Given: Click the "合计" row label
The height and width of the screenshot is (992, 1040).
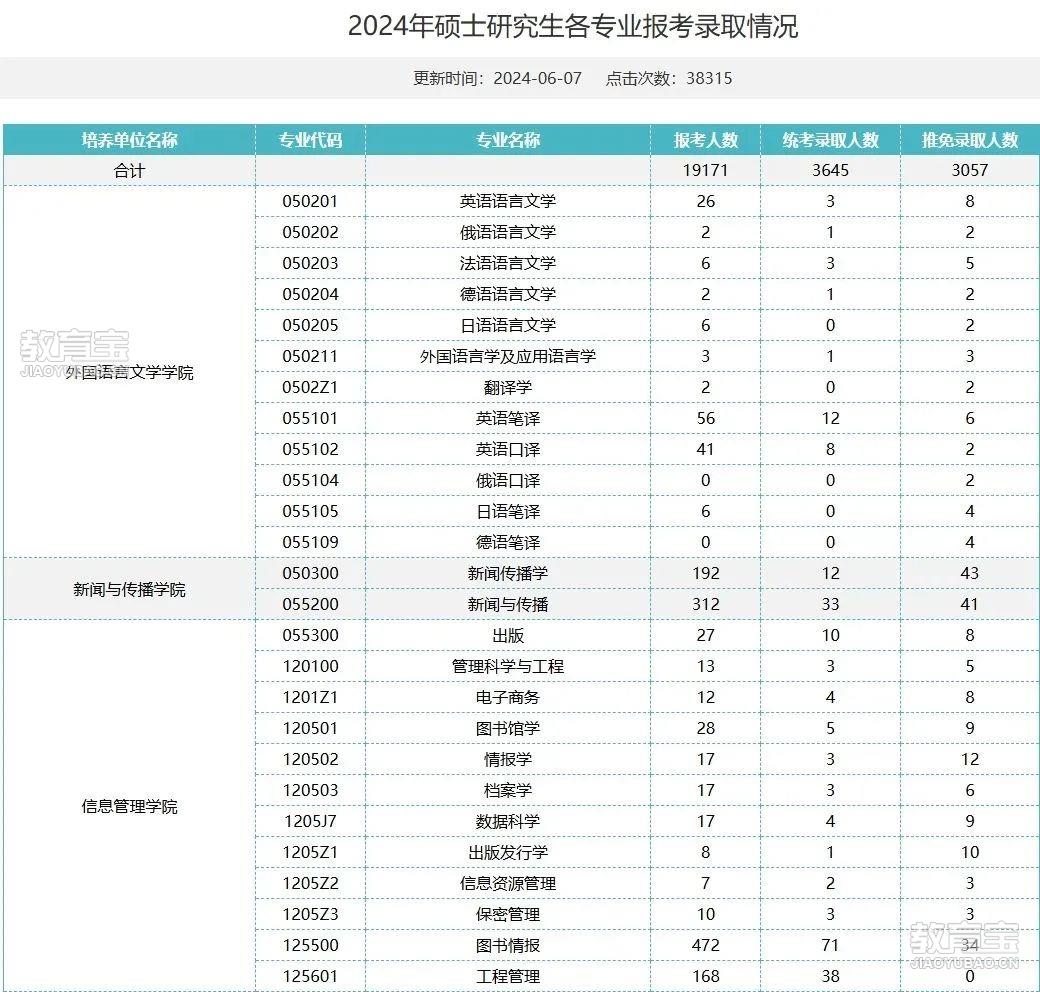Looking at the screenshot, I should 129,170.
